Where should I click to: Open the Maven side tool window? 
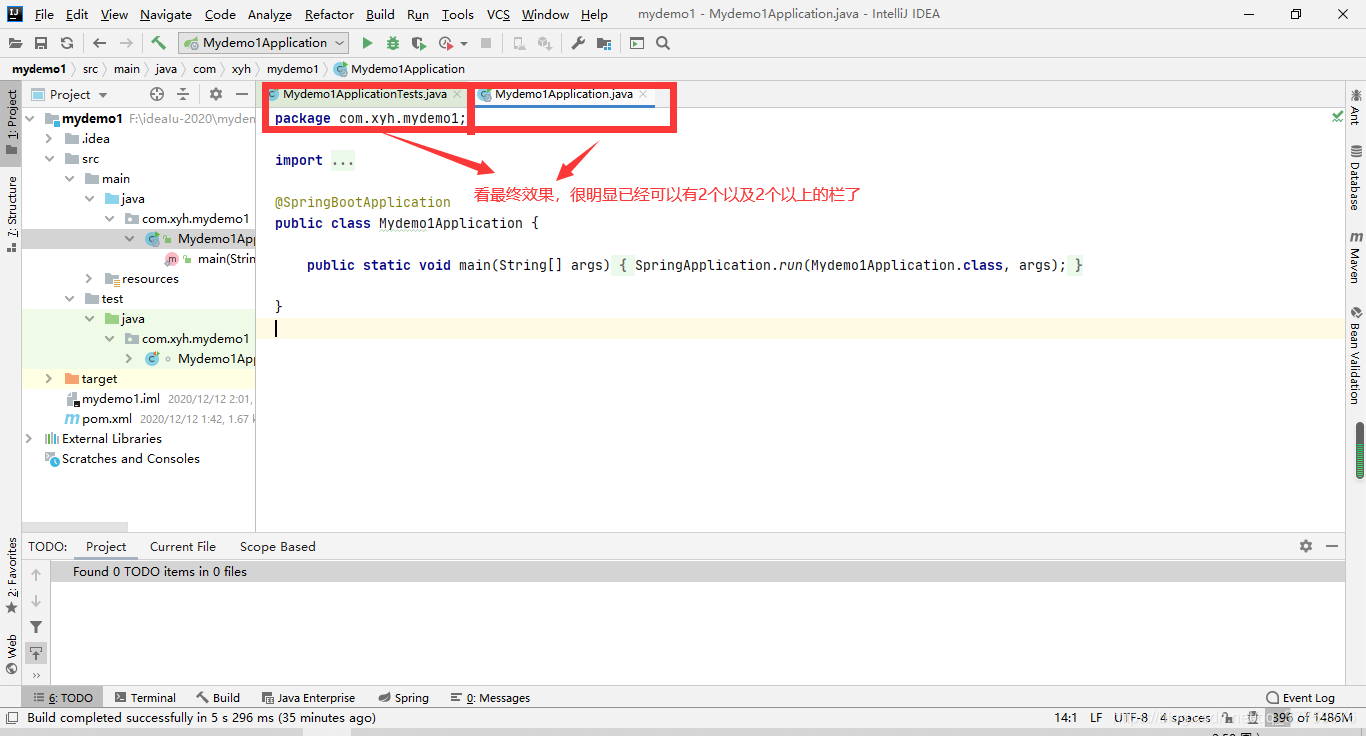1356,256
